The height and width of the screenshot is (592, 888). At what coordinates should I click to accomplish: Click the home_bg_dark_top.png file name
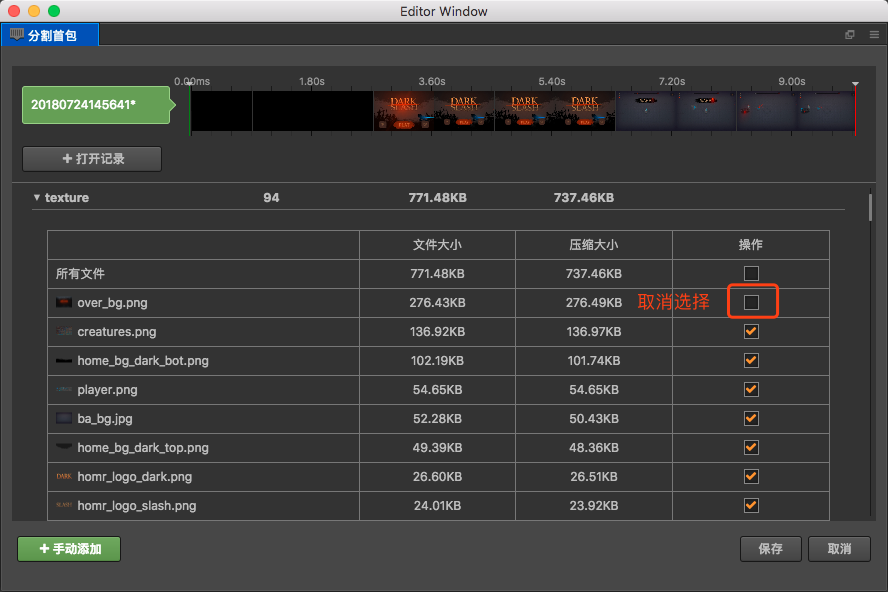pos(143,448)
